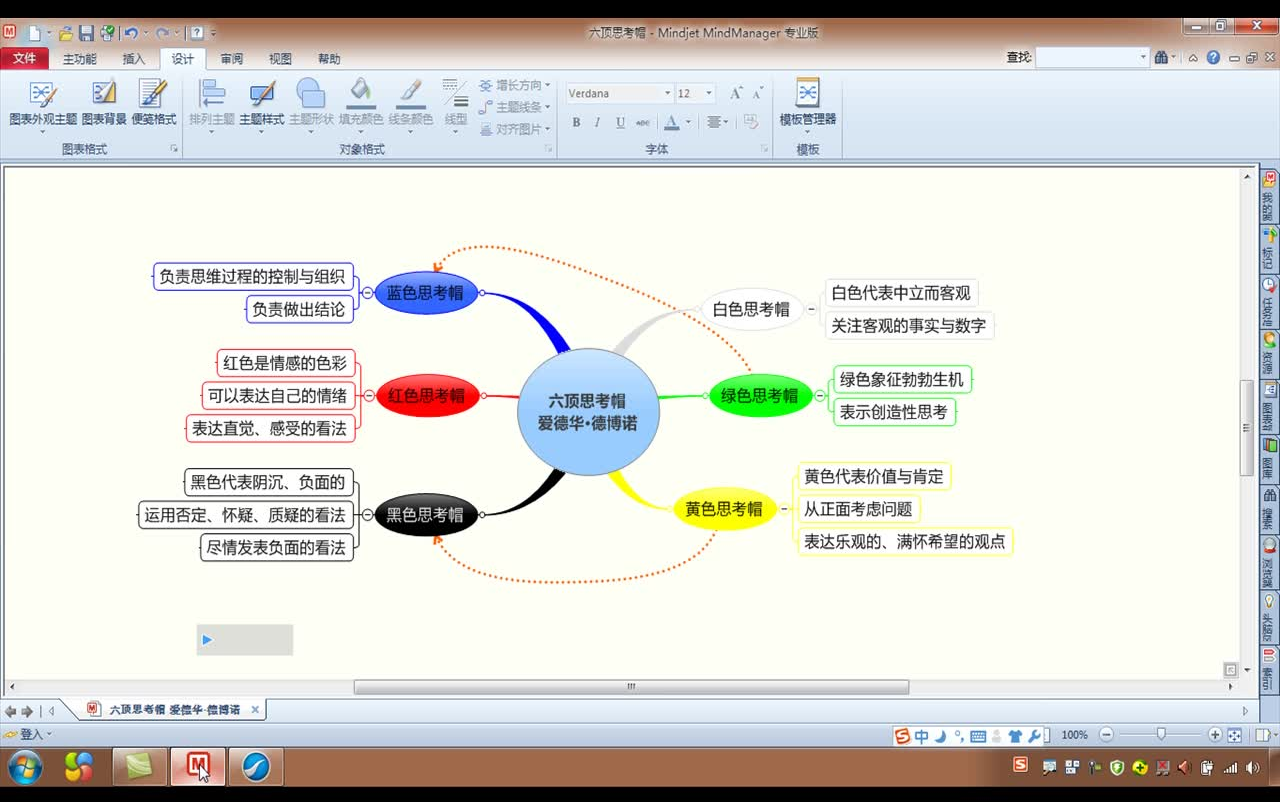
Task: Switch to the 视图 ribbon tab
Action: 280,58
